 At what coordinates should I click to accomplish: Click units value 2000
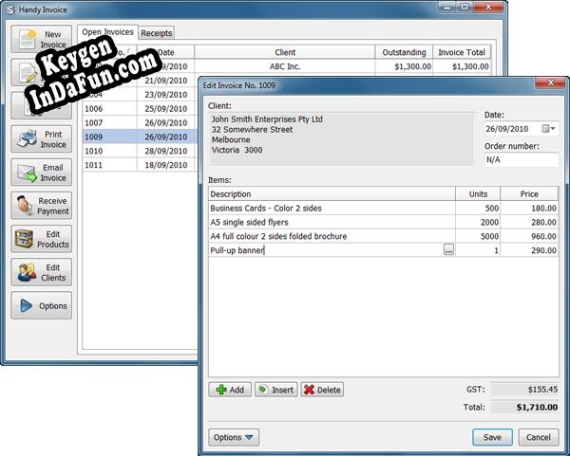478,222
